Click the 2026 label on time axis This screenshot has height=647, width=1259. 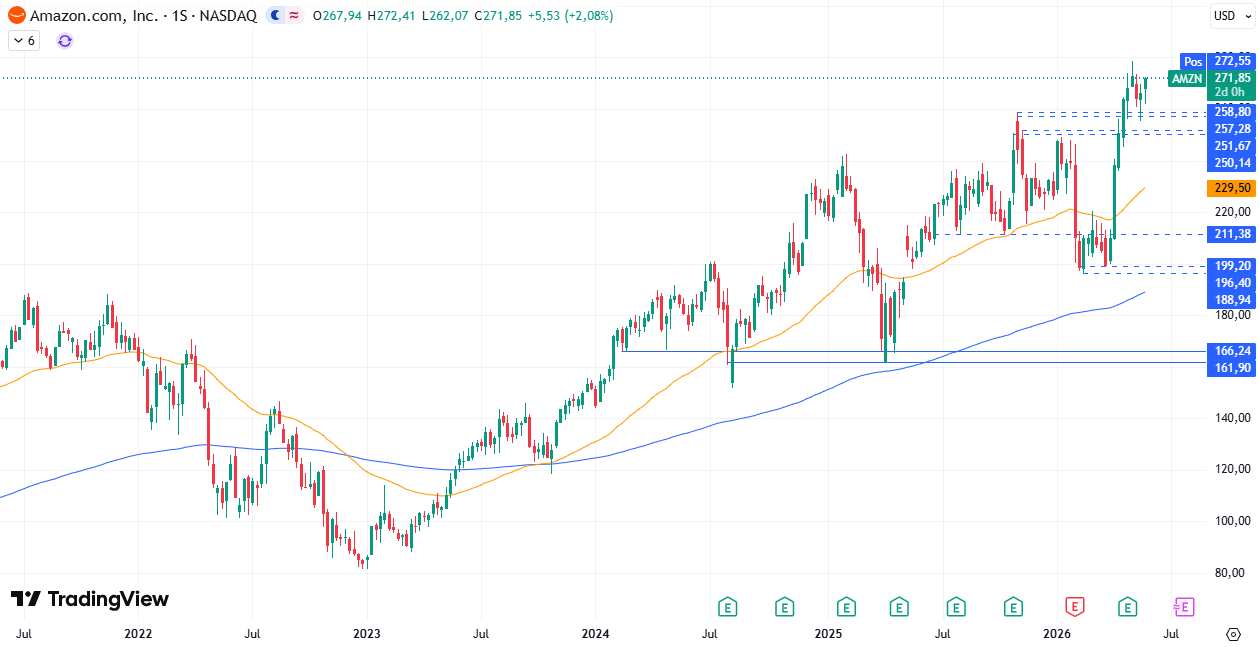(x=1057, y=633)
